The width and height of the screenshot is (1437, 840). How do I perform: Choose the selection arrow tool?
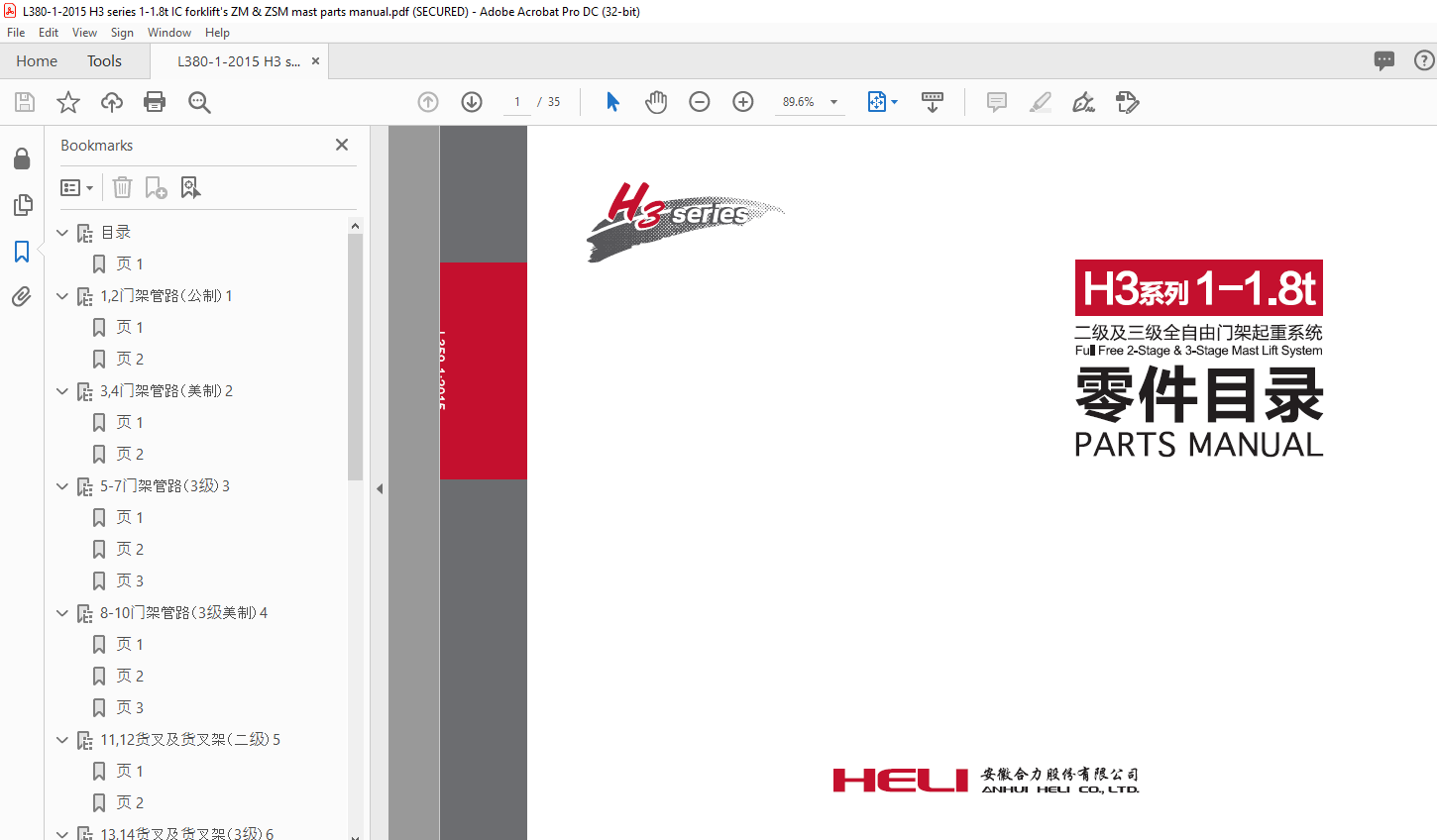612,102
